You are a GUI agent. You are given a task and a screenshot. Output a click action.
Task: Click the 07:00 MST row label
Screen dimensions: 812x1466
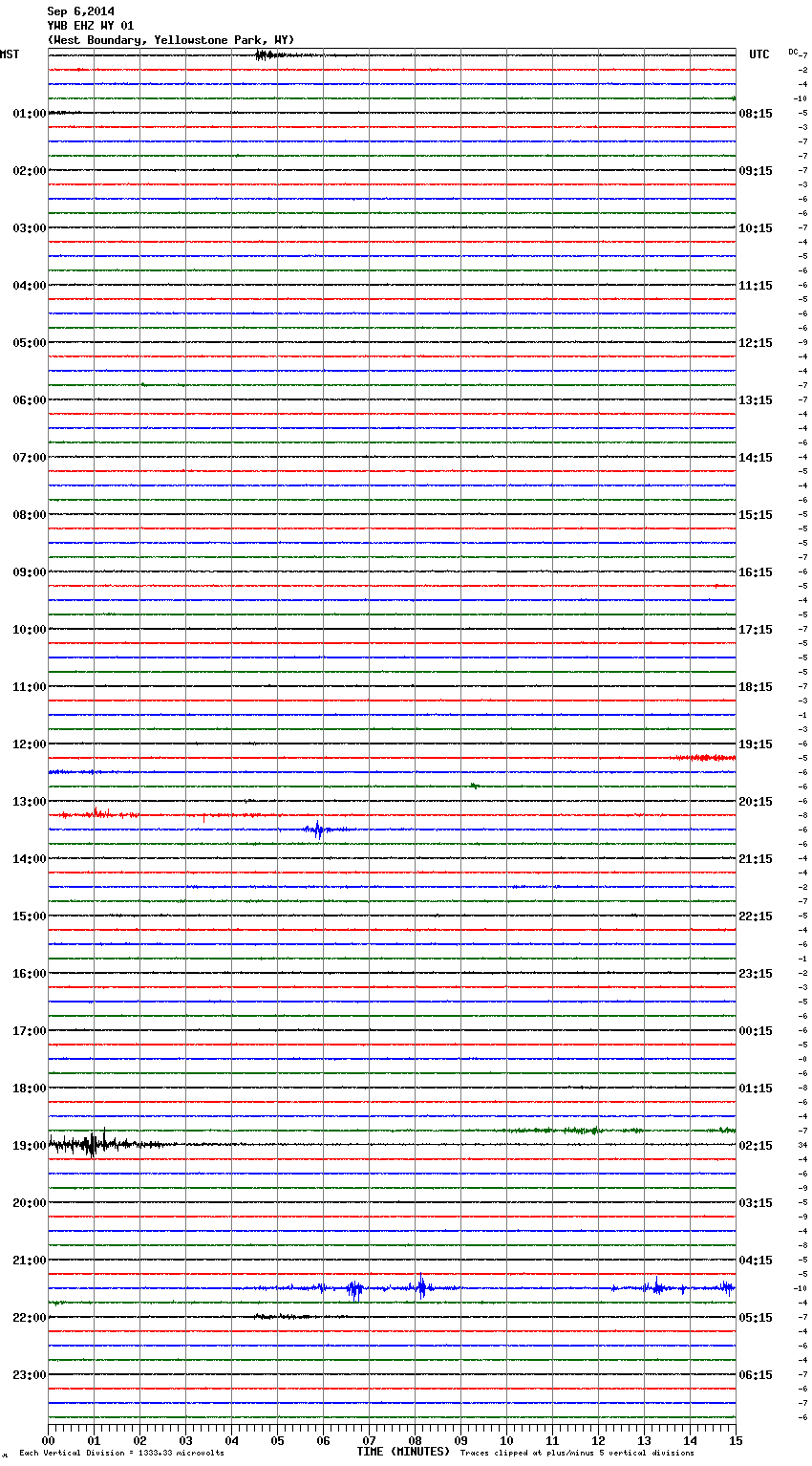pos(30,458)
